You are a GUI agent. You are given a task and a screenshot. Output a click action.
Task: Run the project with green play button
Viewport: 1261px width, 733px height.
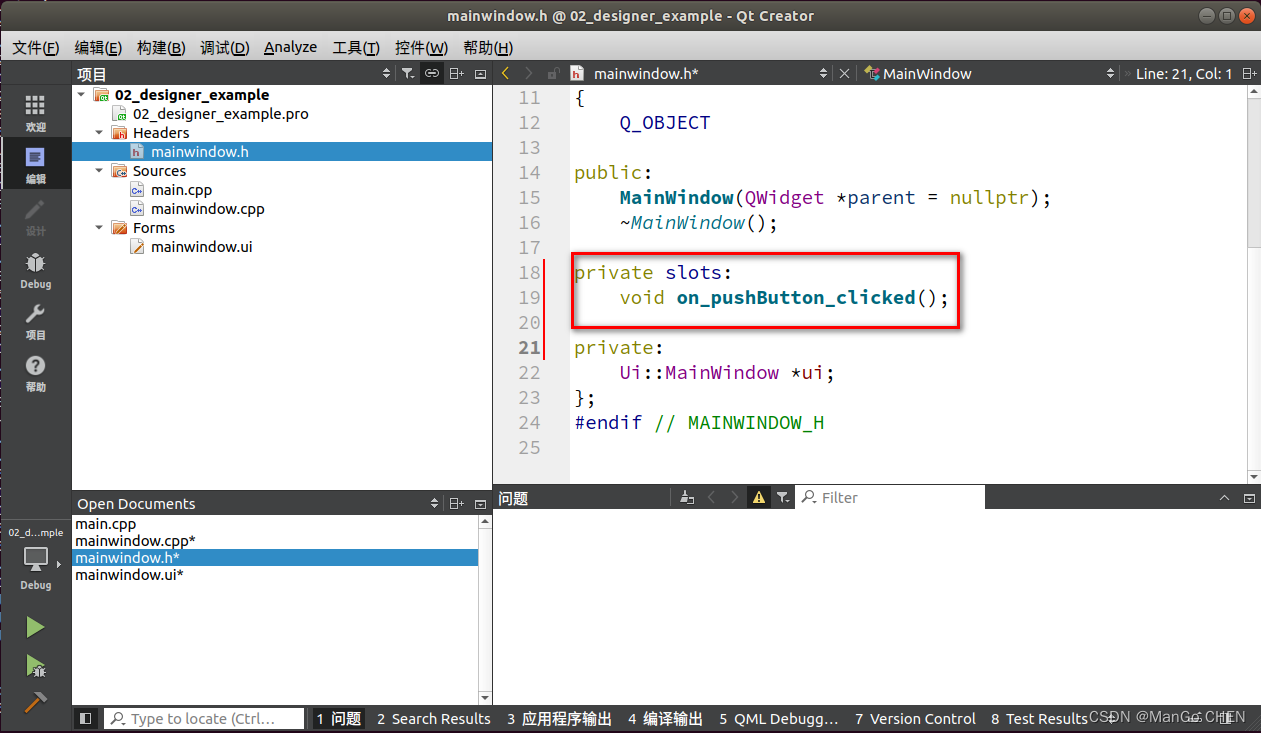(x=35, y=627)
